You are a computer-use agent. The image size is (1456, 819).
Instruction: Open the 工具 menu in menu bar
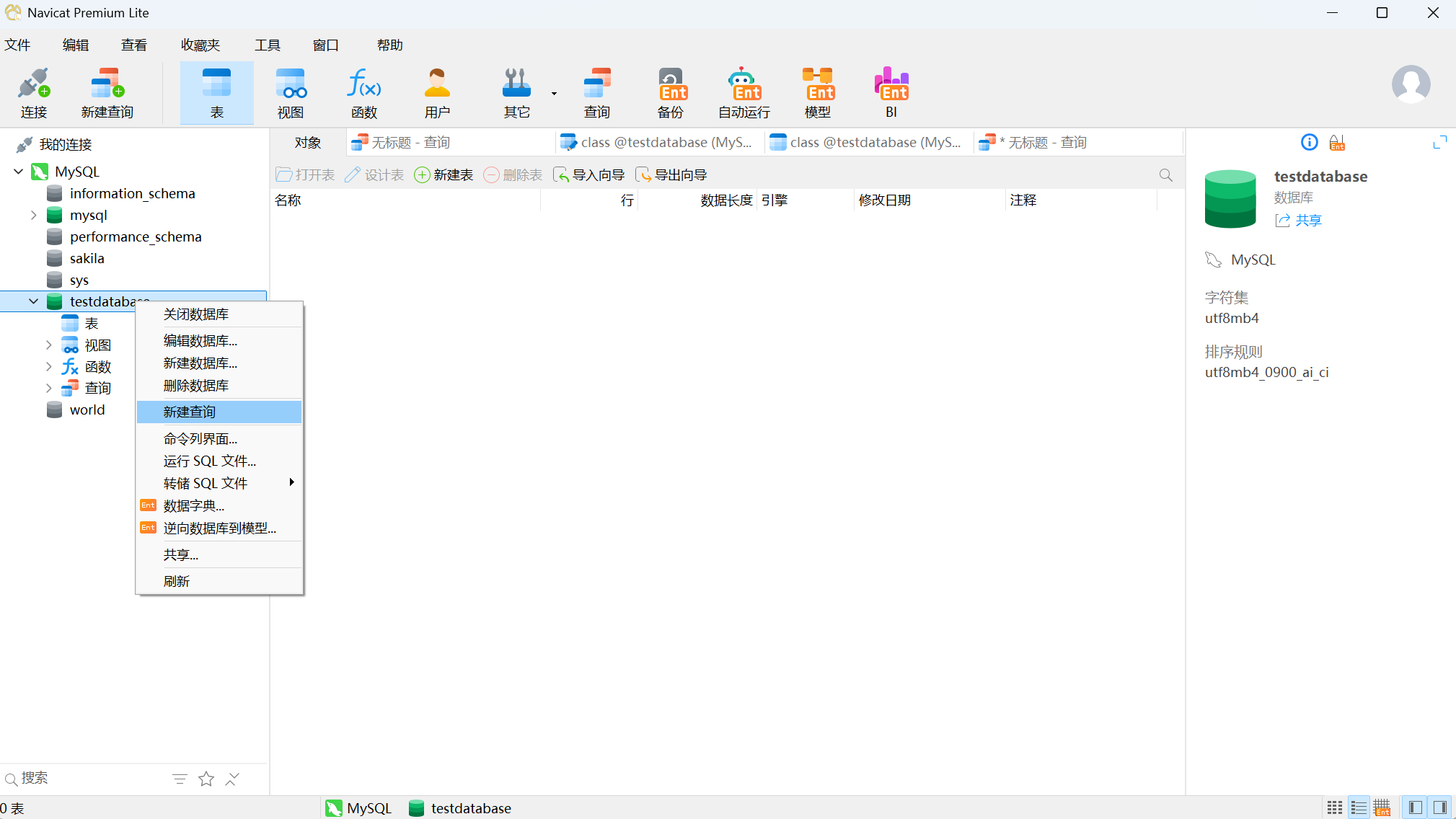tap(267, 45)
